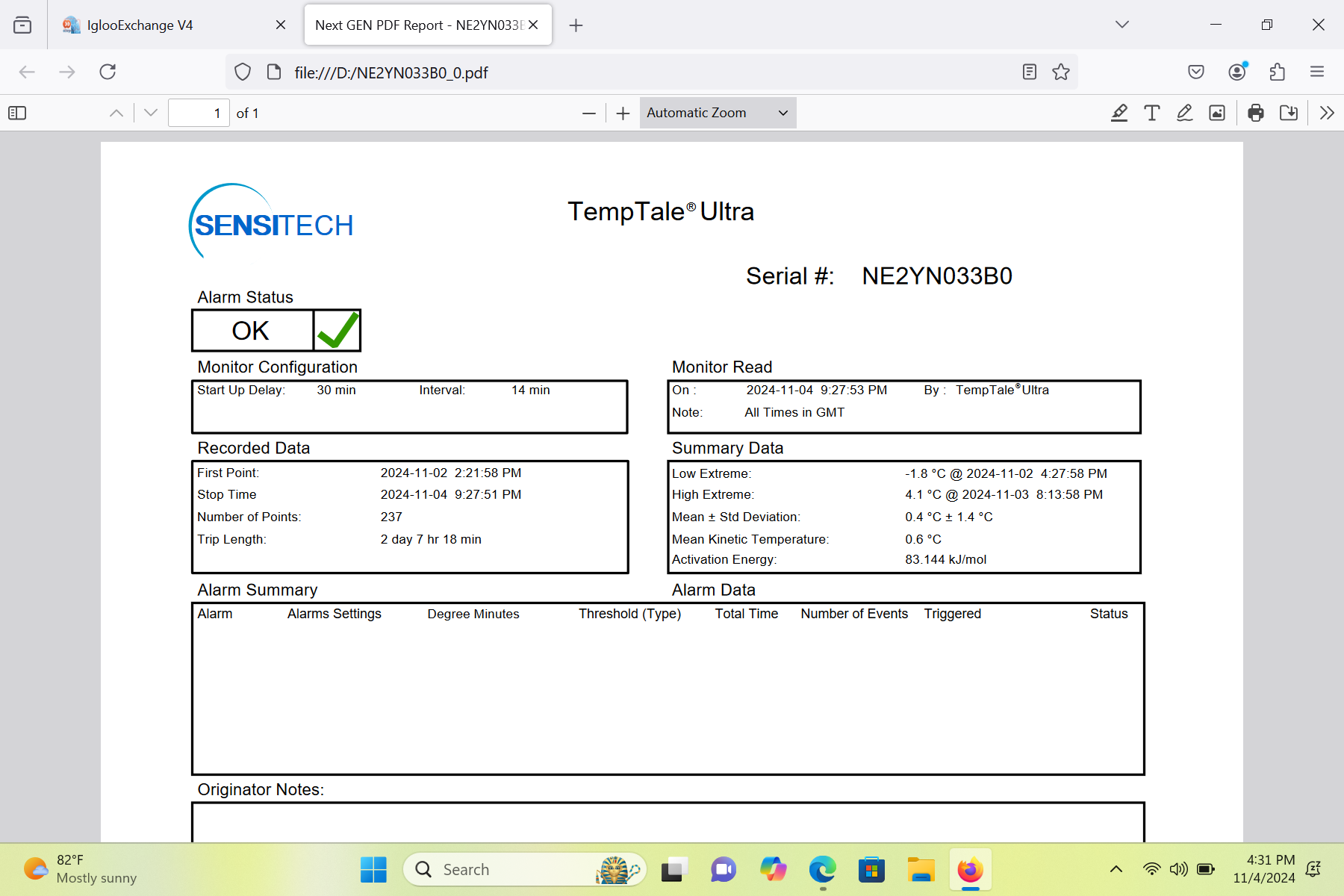This screenshot has width=1344, height=896.
Task: Open the Extensions puzzle icon
Action: (1278, 72)
